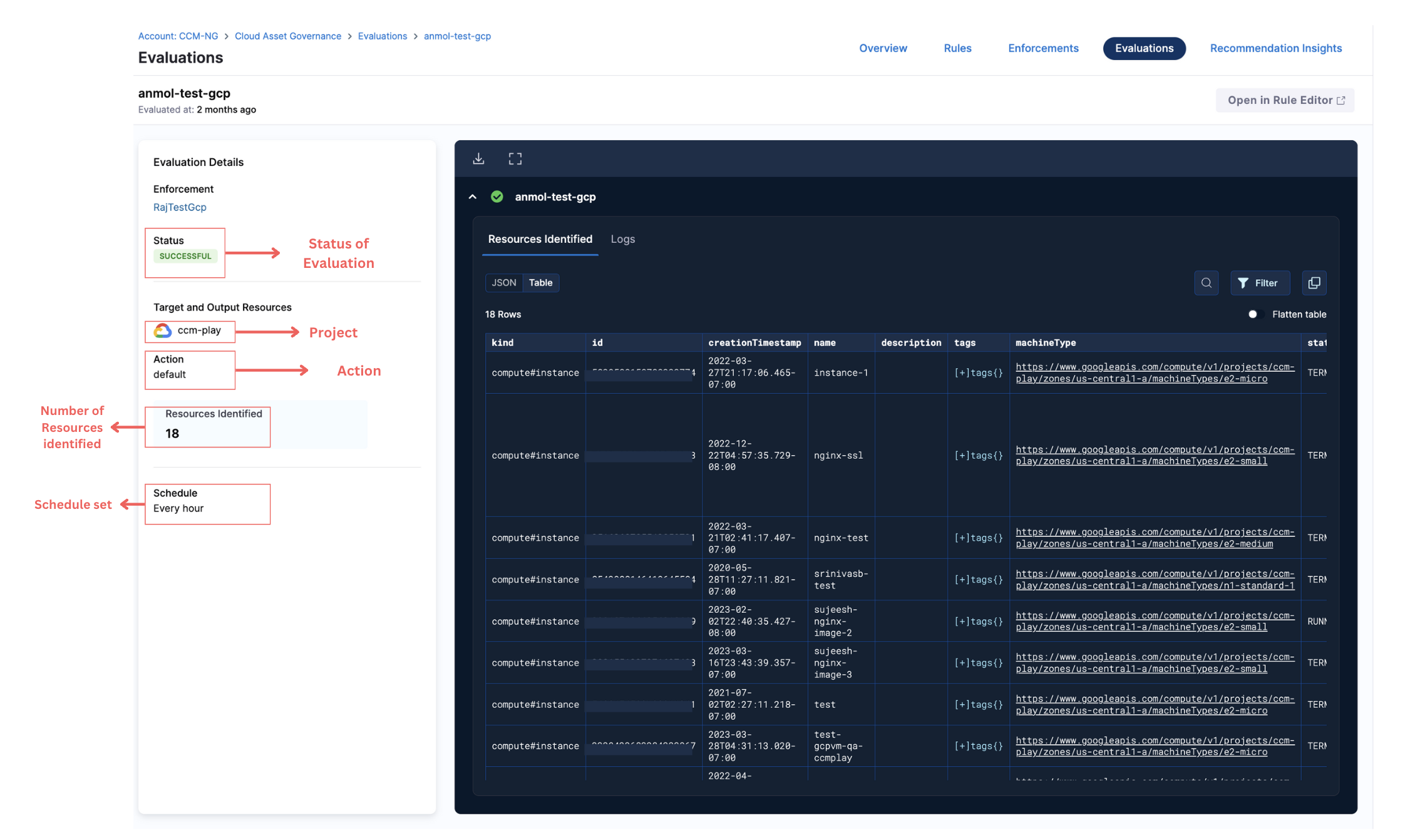Screen dimensions: 1405x840
Task: Open nginx-test e2-medium machineType link
Action: [x=1154, y=538]
